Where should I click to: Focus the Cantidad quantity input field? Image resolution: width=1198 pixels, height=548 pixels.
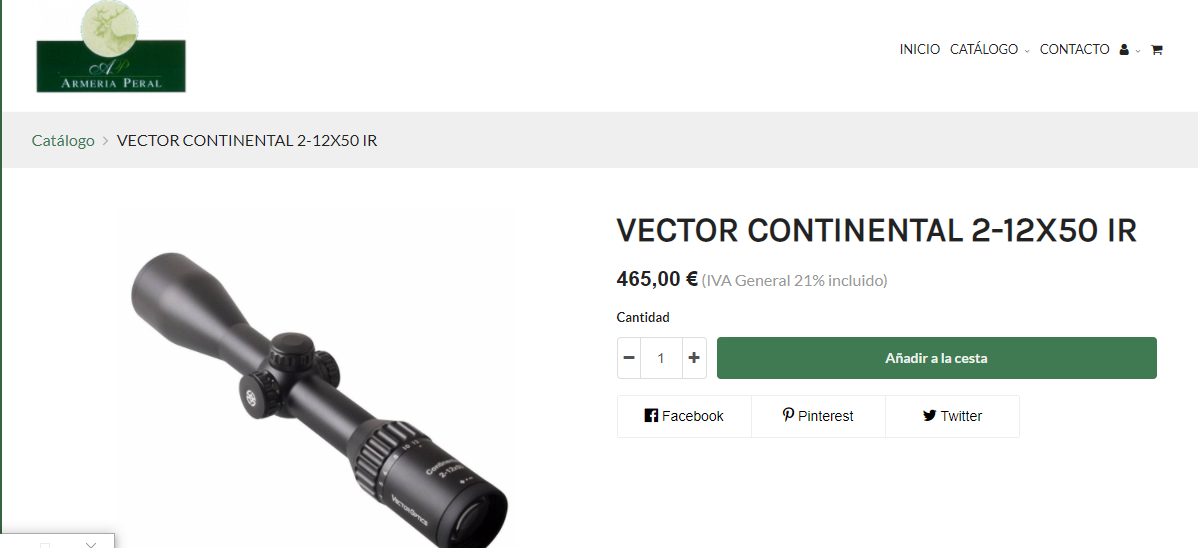pyautogui.click(x=662, y=358)
